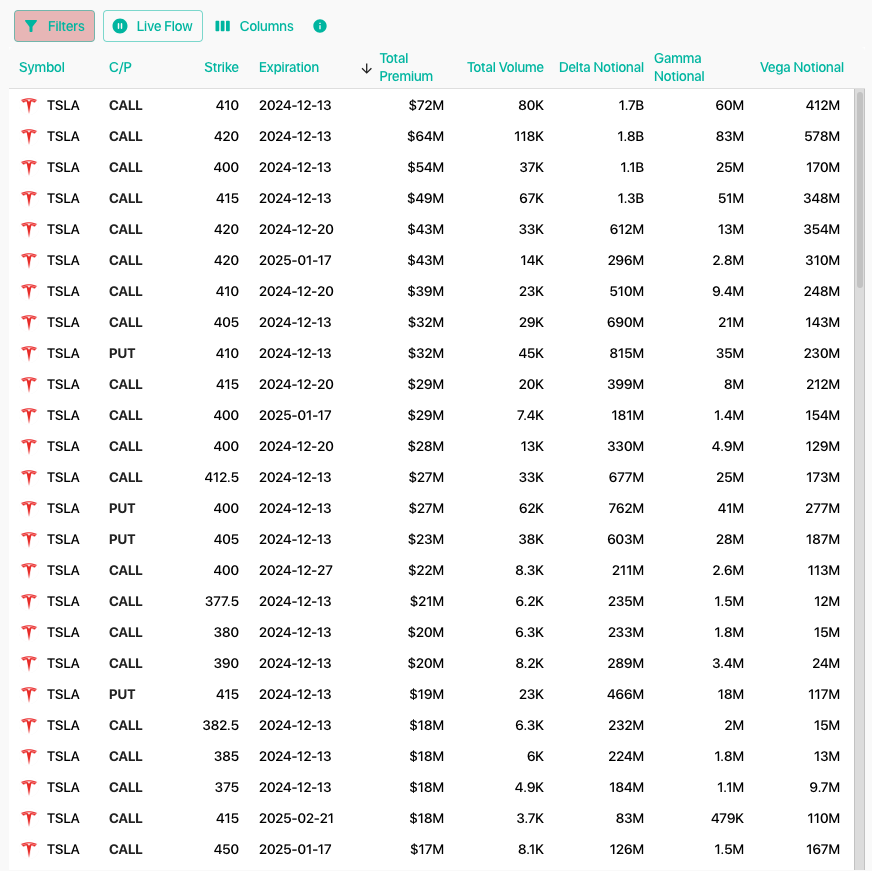The width and height of the screenshot is (872, 871).
Task: Click Tesla logo in 405 CALL row
Action: 29,322
